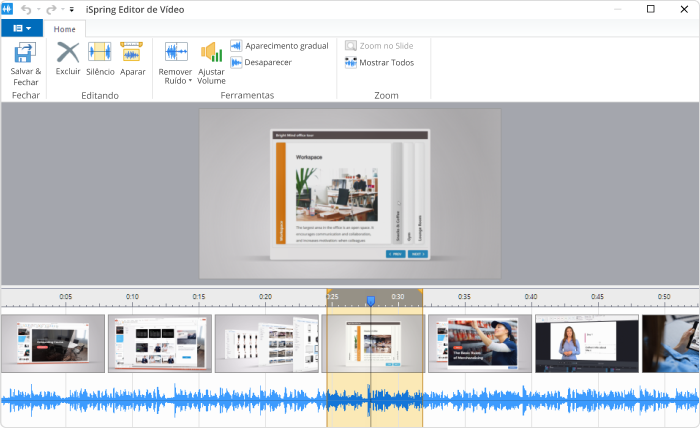Screen dimensions: 700x428
Task: Select the third thumbnail with photo grids
Action: pos(267,343)
